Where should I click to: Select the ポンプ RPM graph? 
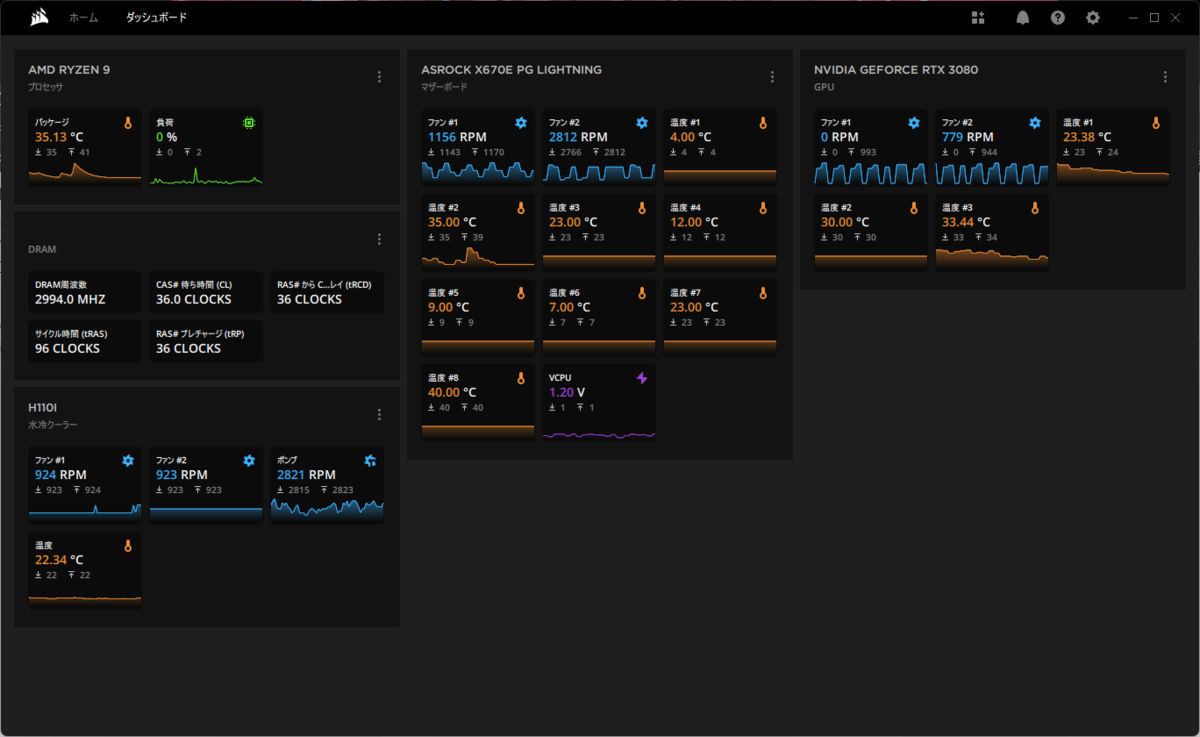(327, 510)
